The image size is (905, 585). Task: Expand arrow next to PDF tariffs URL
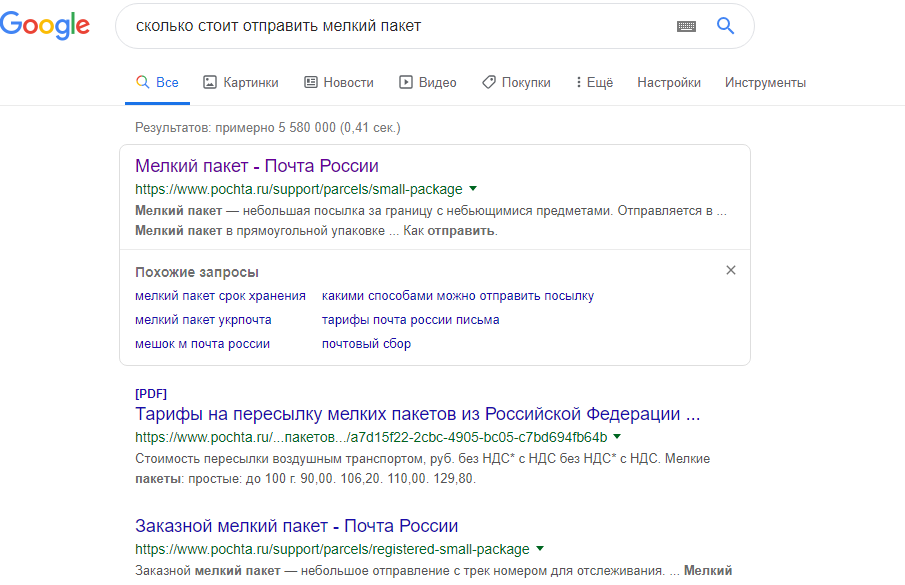(x=617, y=437)
